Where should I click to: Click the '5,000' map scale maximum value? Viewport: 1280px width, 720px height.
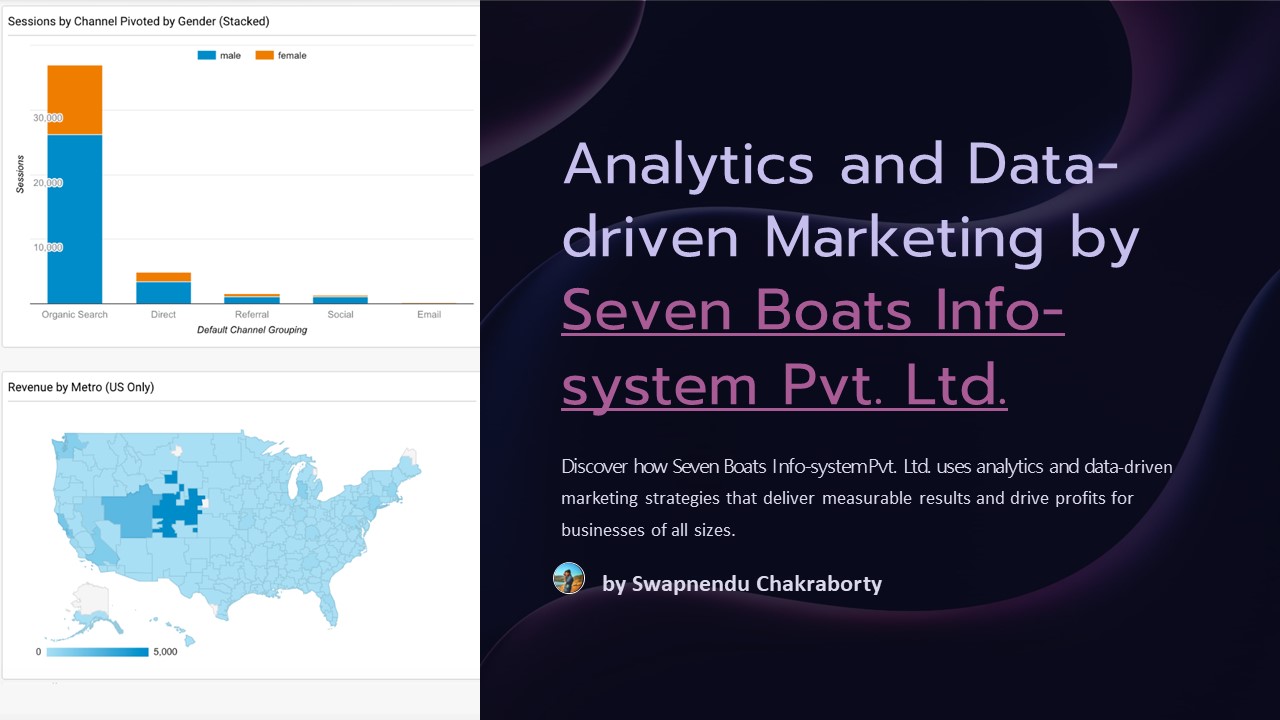pos(165,652)
